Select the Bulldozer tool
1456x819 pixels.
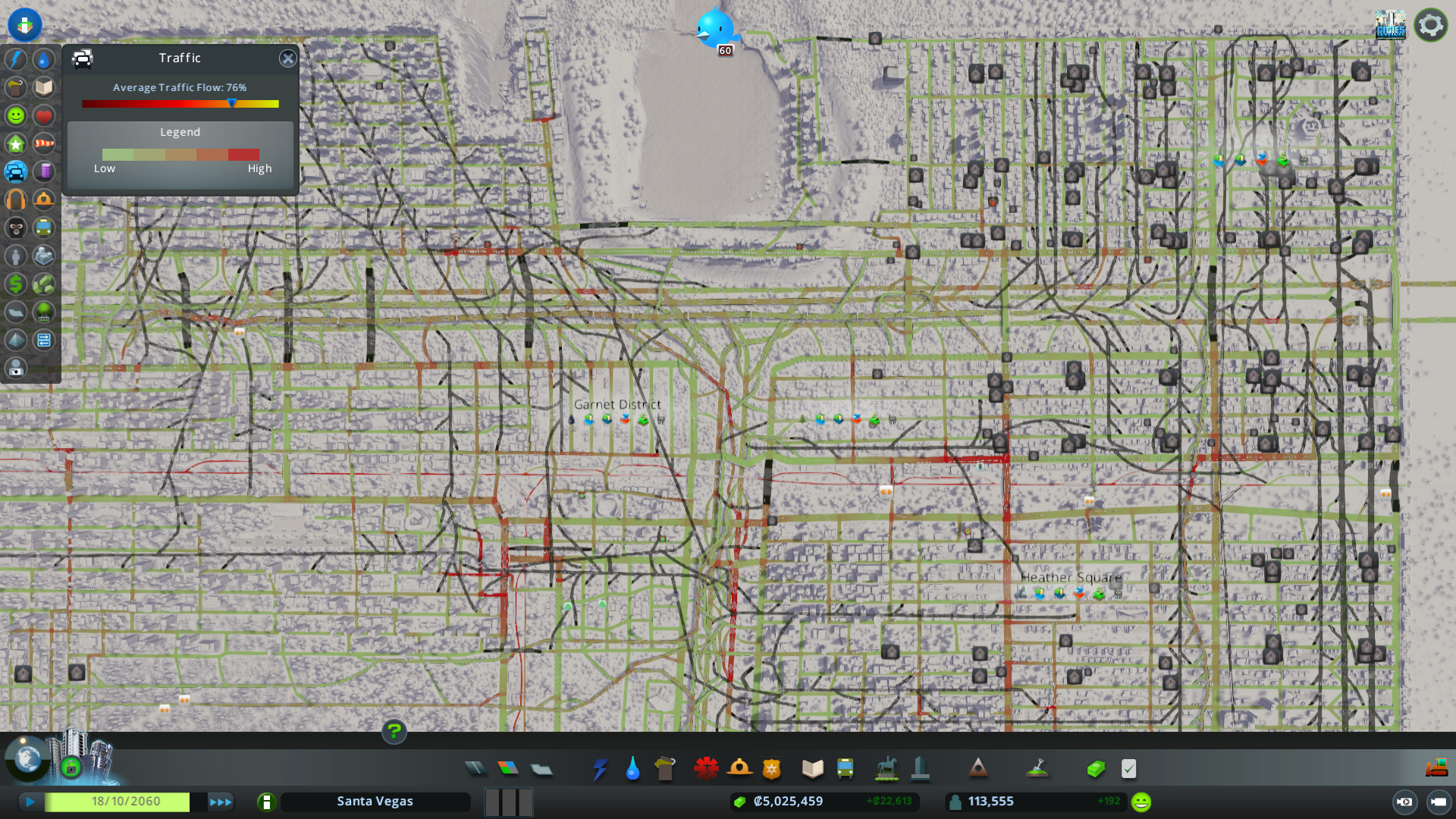(1436, 768)
